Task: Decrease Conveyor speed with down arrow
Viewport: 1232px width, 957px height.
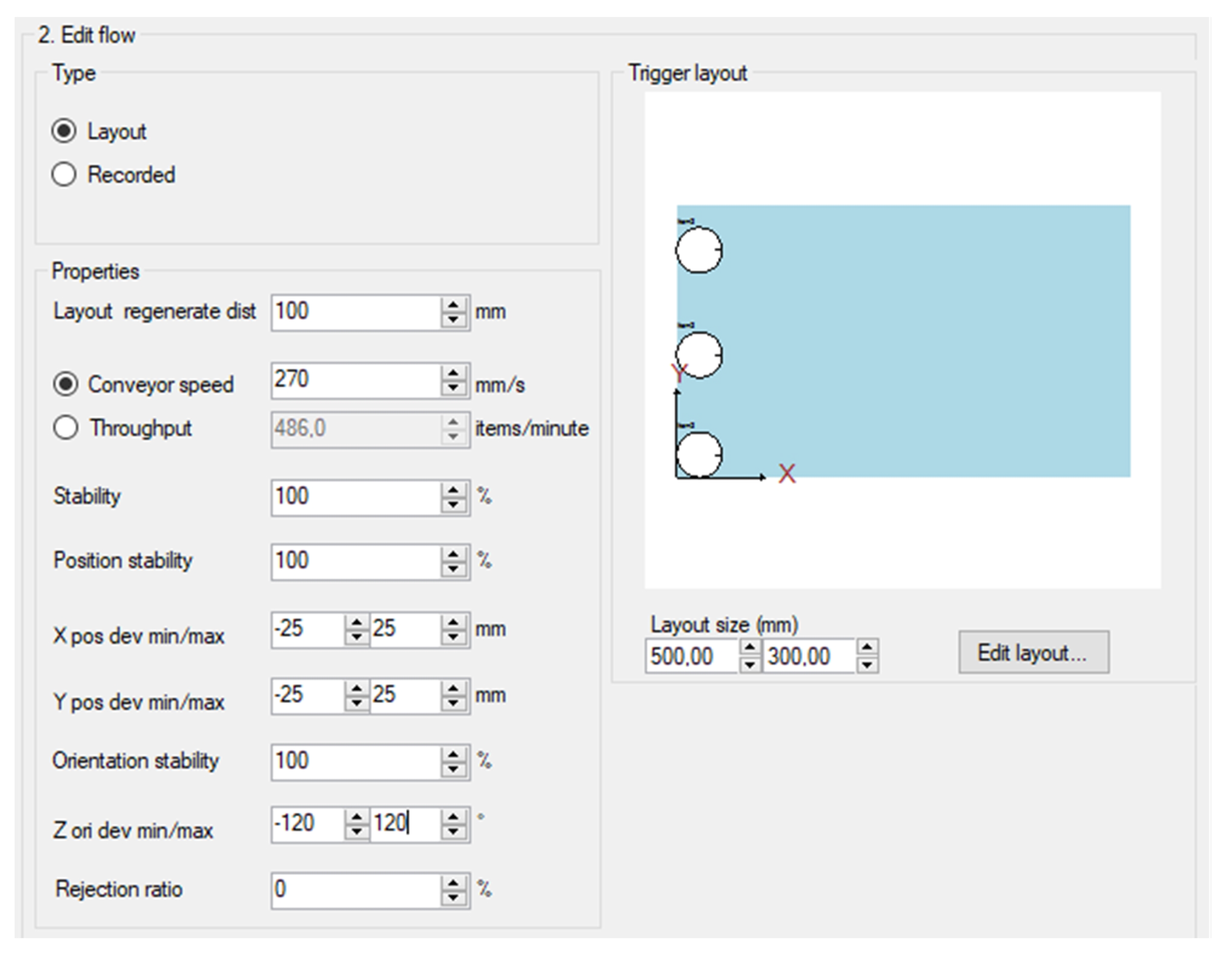Action: tap(453, 388)
